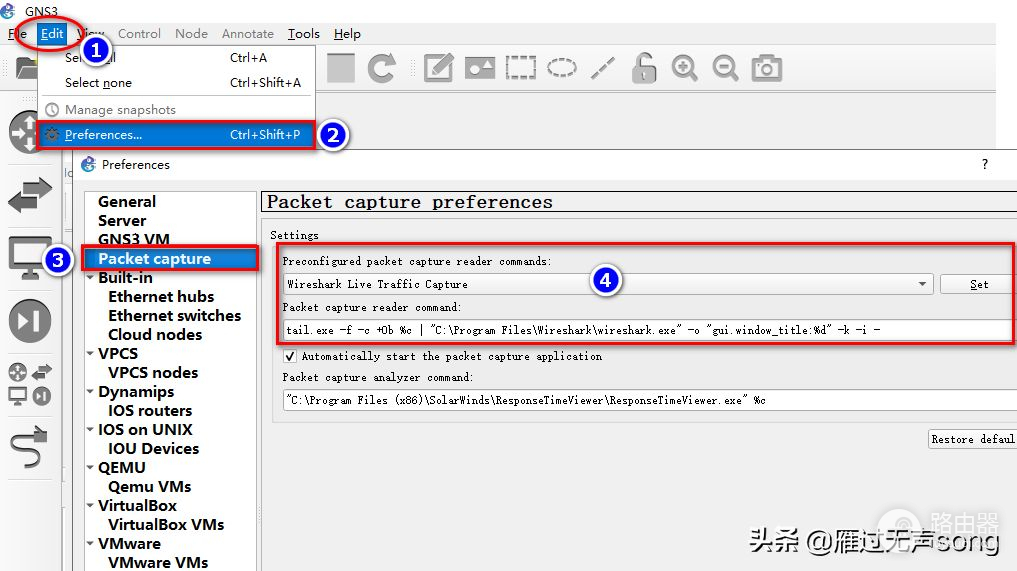Screen dimensions: 1017x571
Task: Collapse the QEMU tree section
Action: click(90, 468)
